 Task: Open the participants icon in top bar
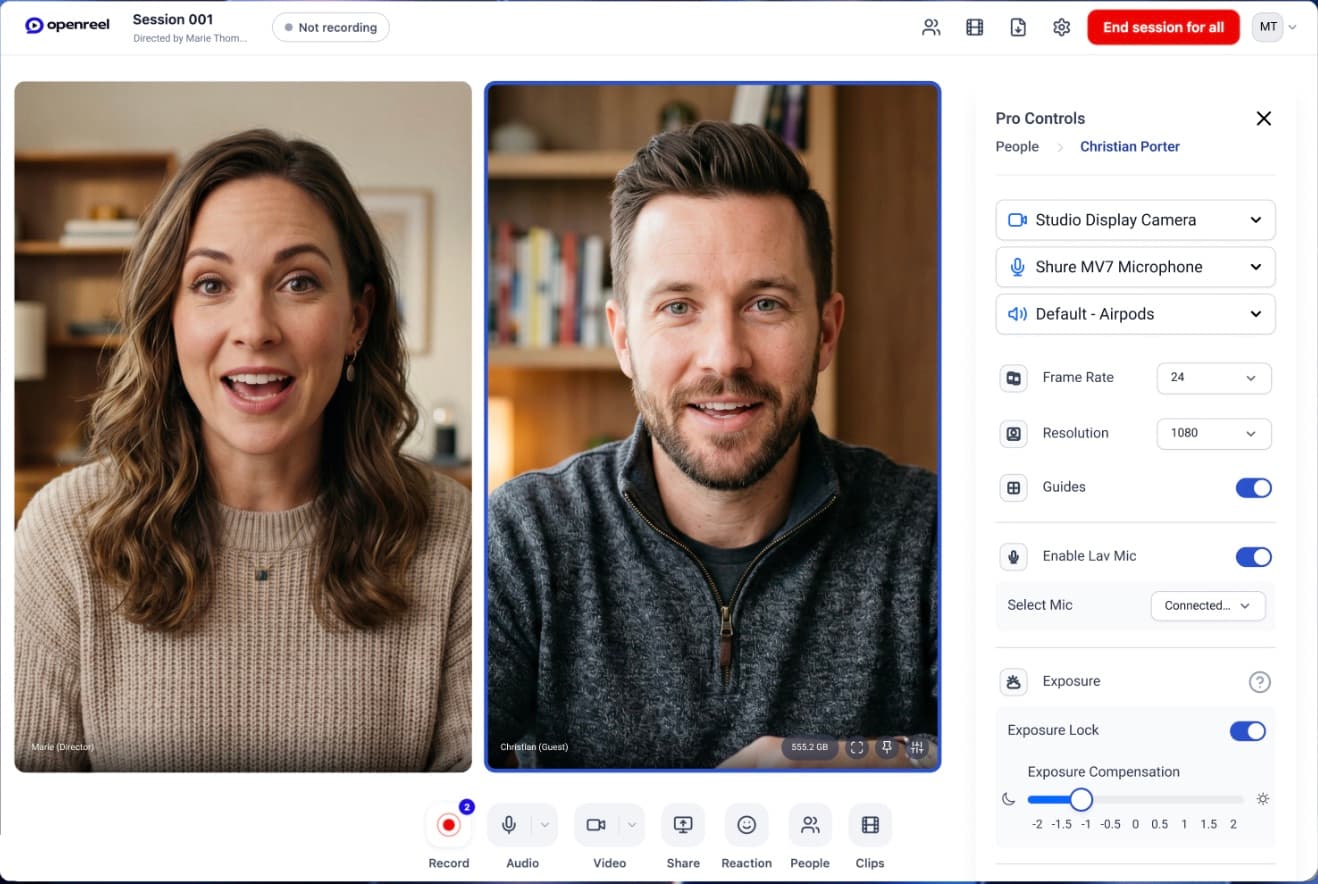point(931,27)
